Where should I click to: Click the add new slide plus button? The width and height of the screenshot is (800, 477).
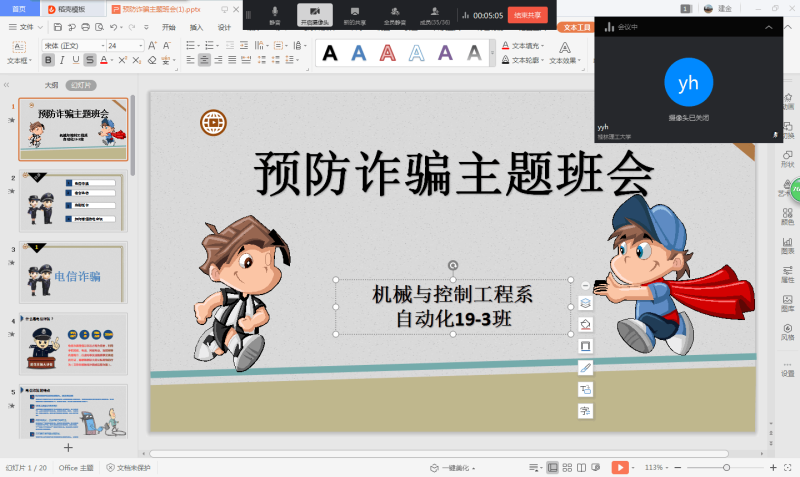coord(68,447)
